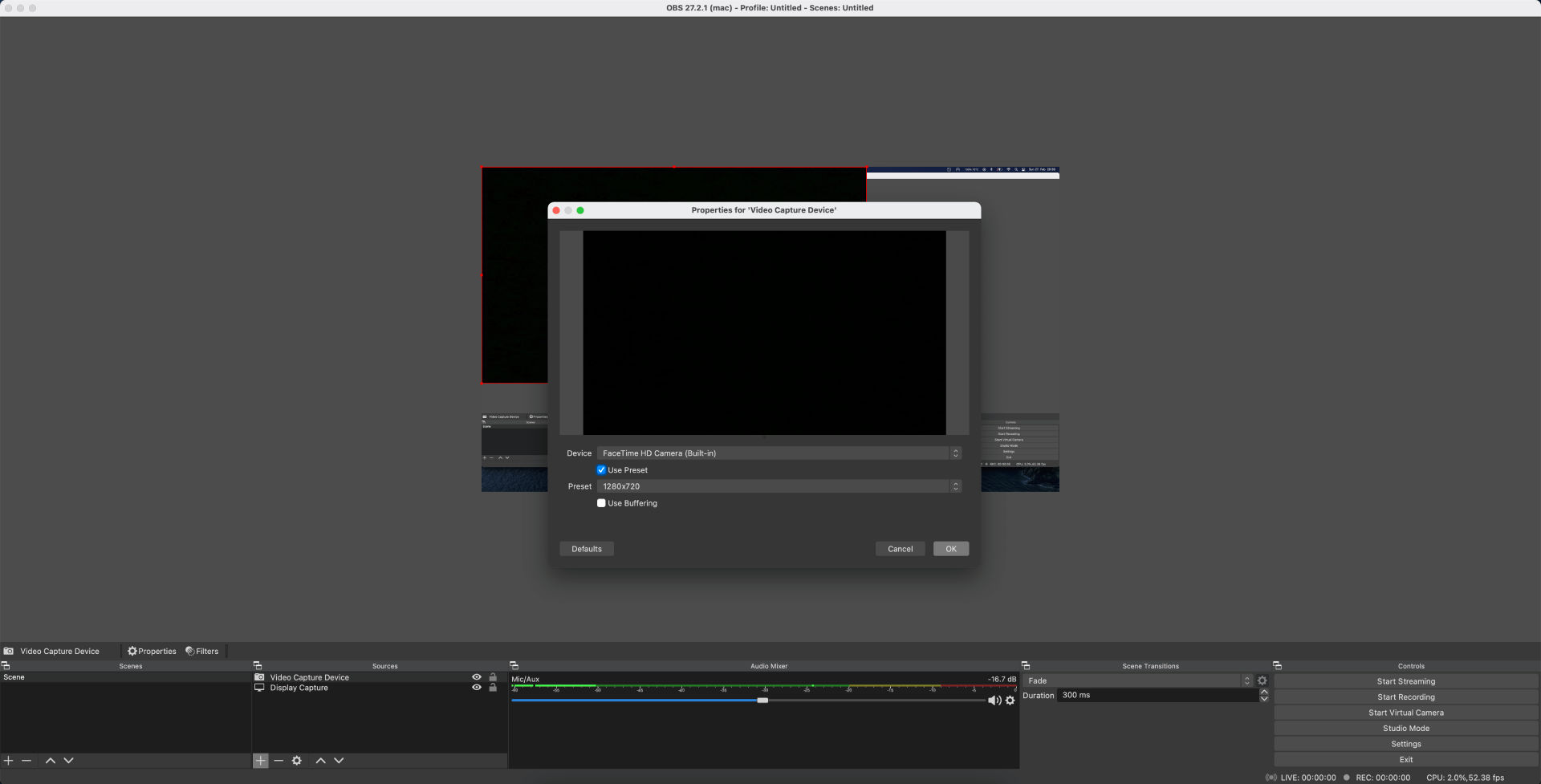
Task: Click the Duration 300 ms input field
Action: point(1157,696)
